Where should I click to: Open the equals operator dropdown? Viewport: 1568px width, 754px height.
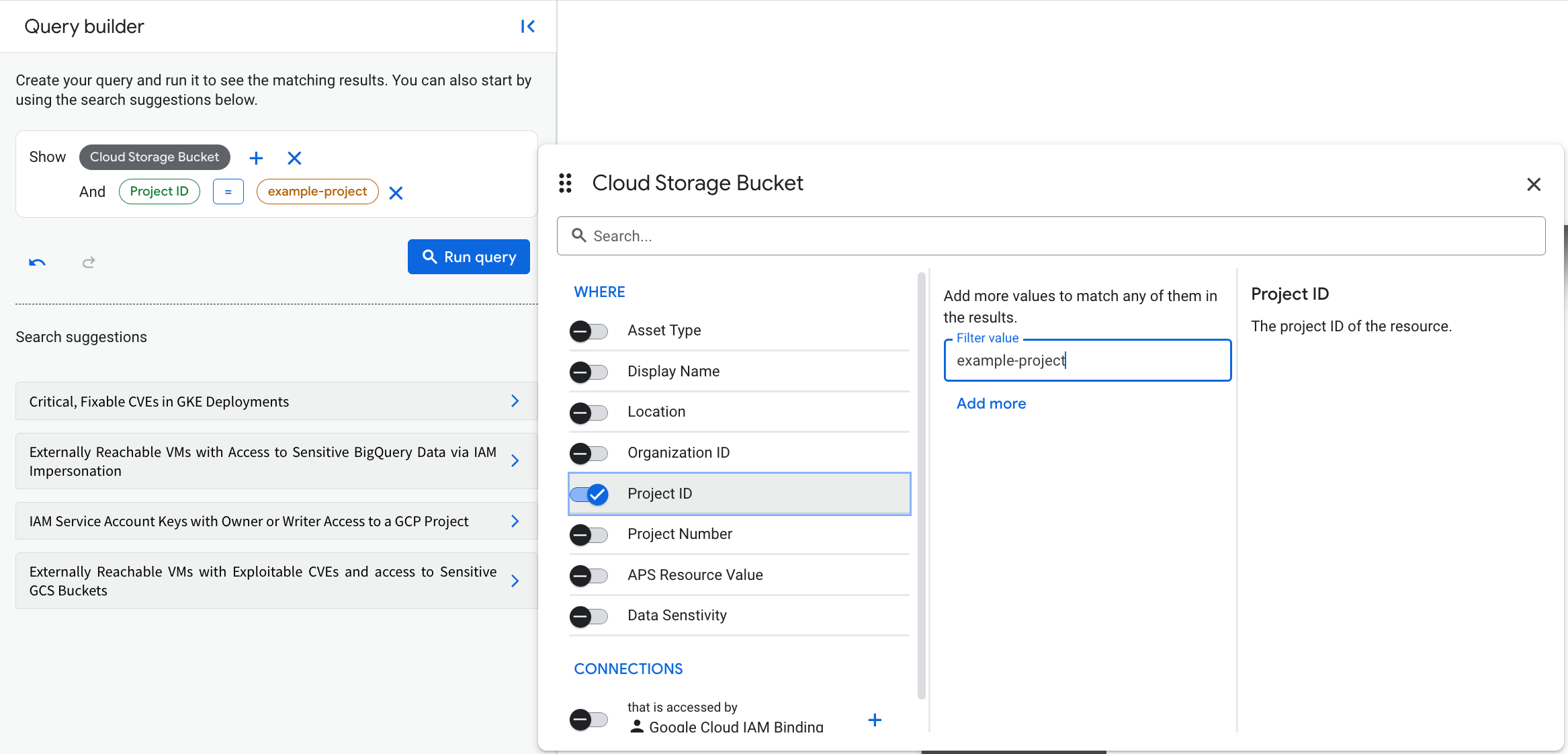228,192
